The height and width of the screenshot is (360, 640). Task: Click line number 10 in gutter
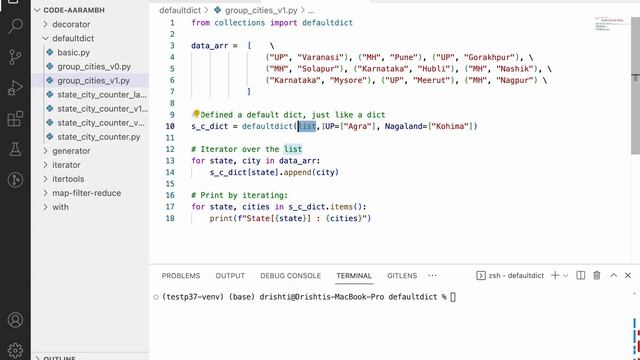(170, 126)
